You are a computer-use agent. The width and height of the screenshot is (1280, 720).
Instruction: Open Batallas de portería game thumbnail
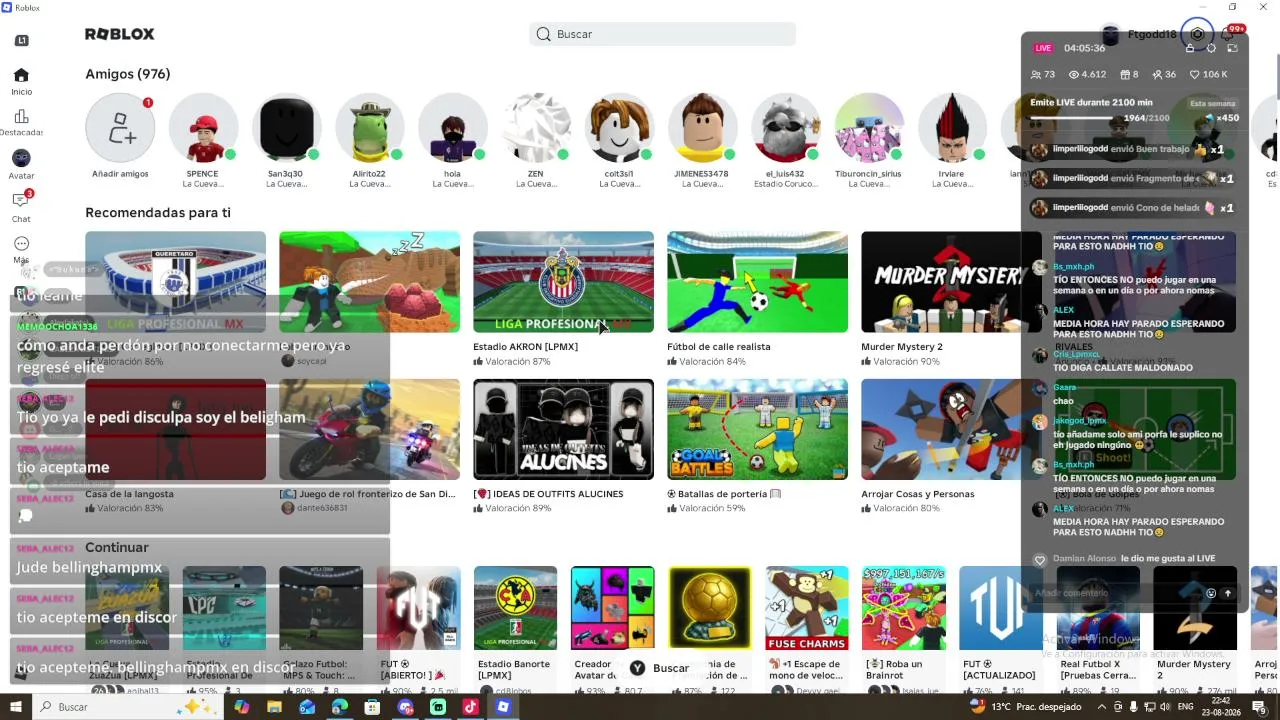click(757, 429)
